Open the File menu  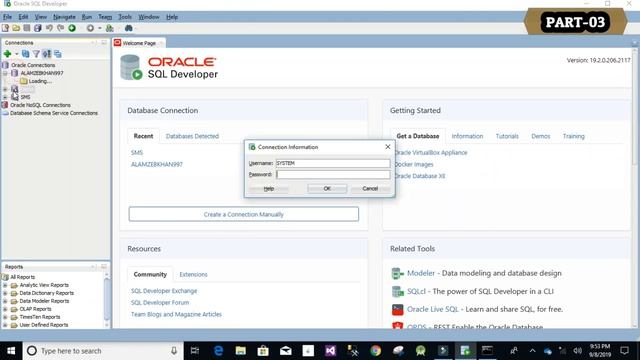click(7, 17)
